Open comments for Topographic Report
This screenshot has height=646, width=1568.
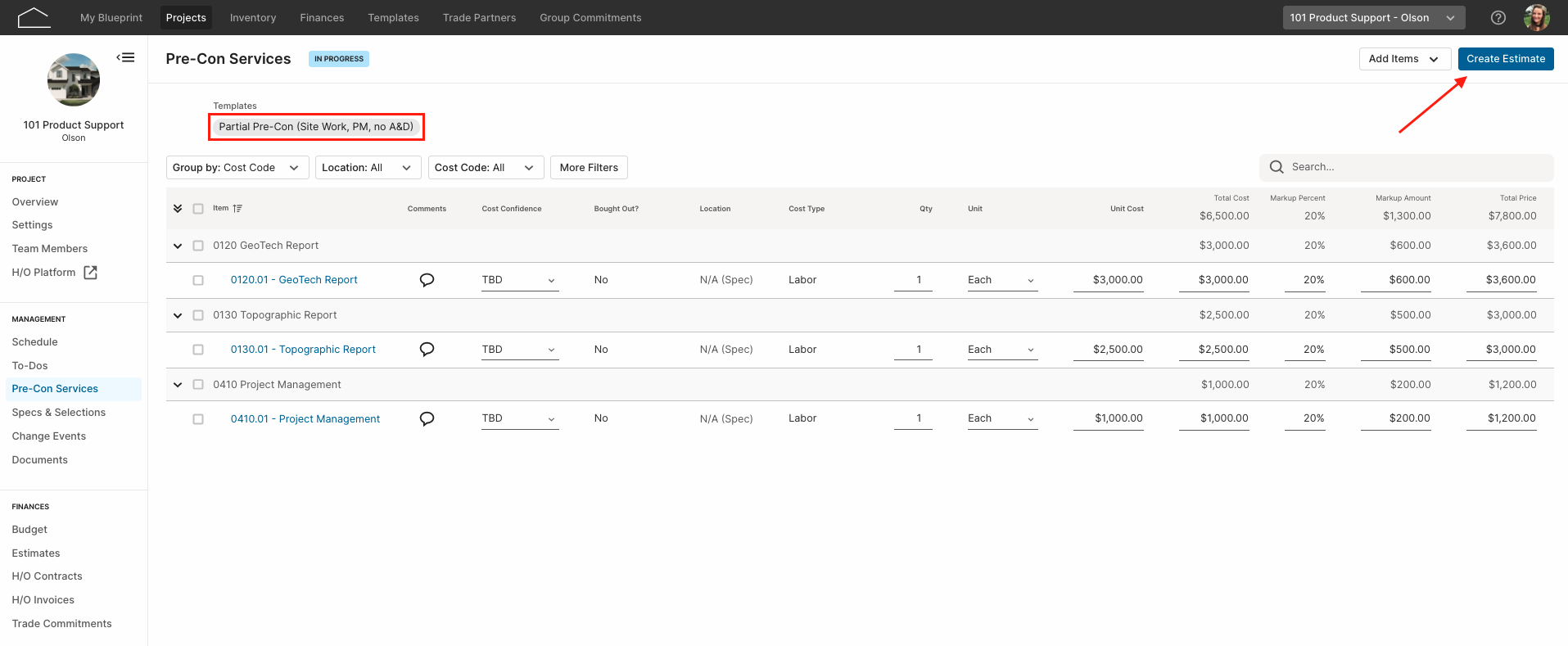click(427, 350)
